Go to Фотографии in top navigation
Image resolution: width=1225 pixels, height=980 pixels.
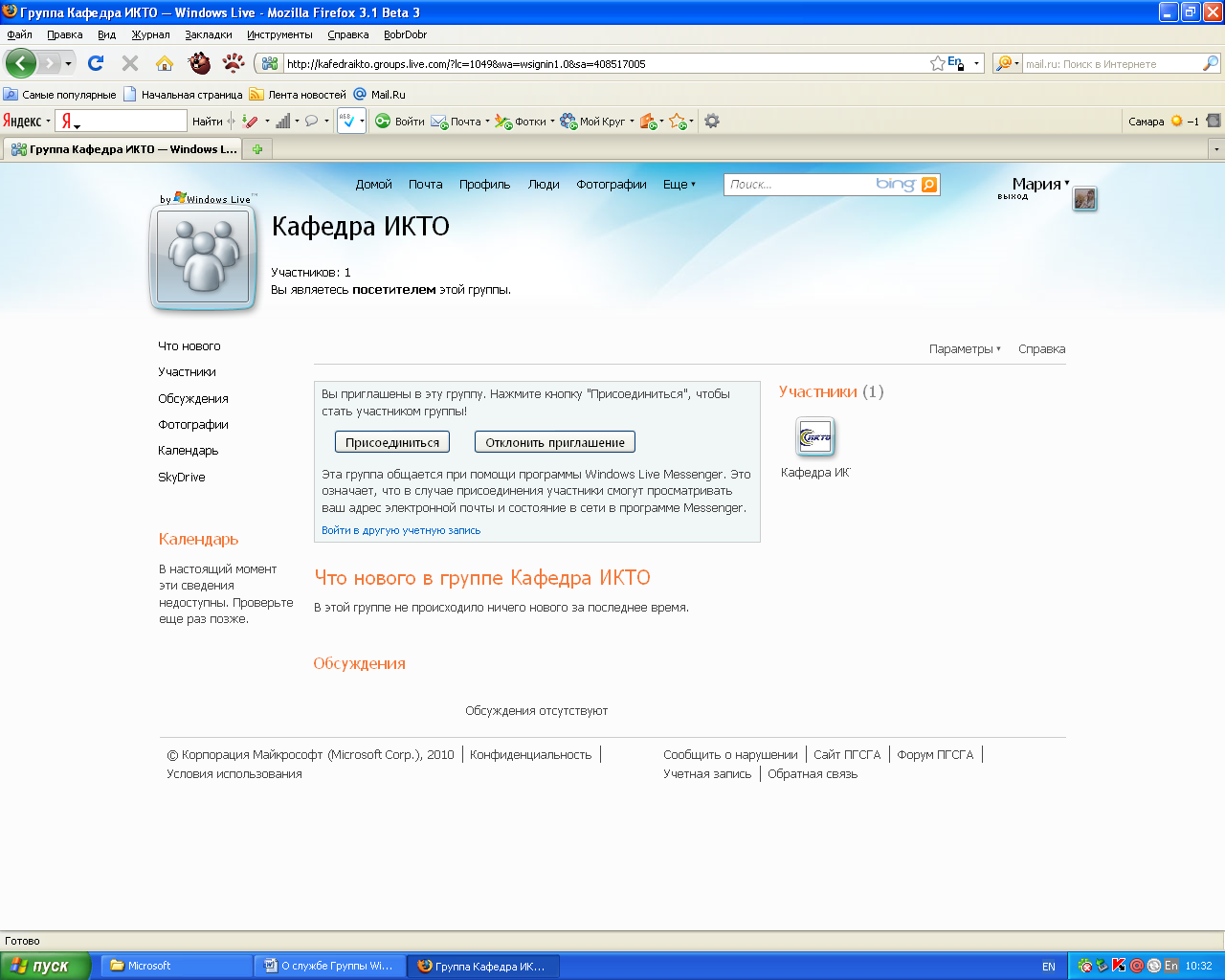click(612, 185)
